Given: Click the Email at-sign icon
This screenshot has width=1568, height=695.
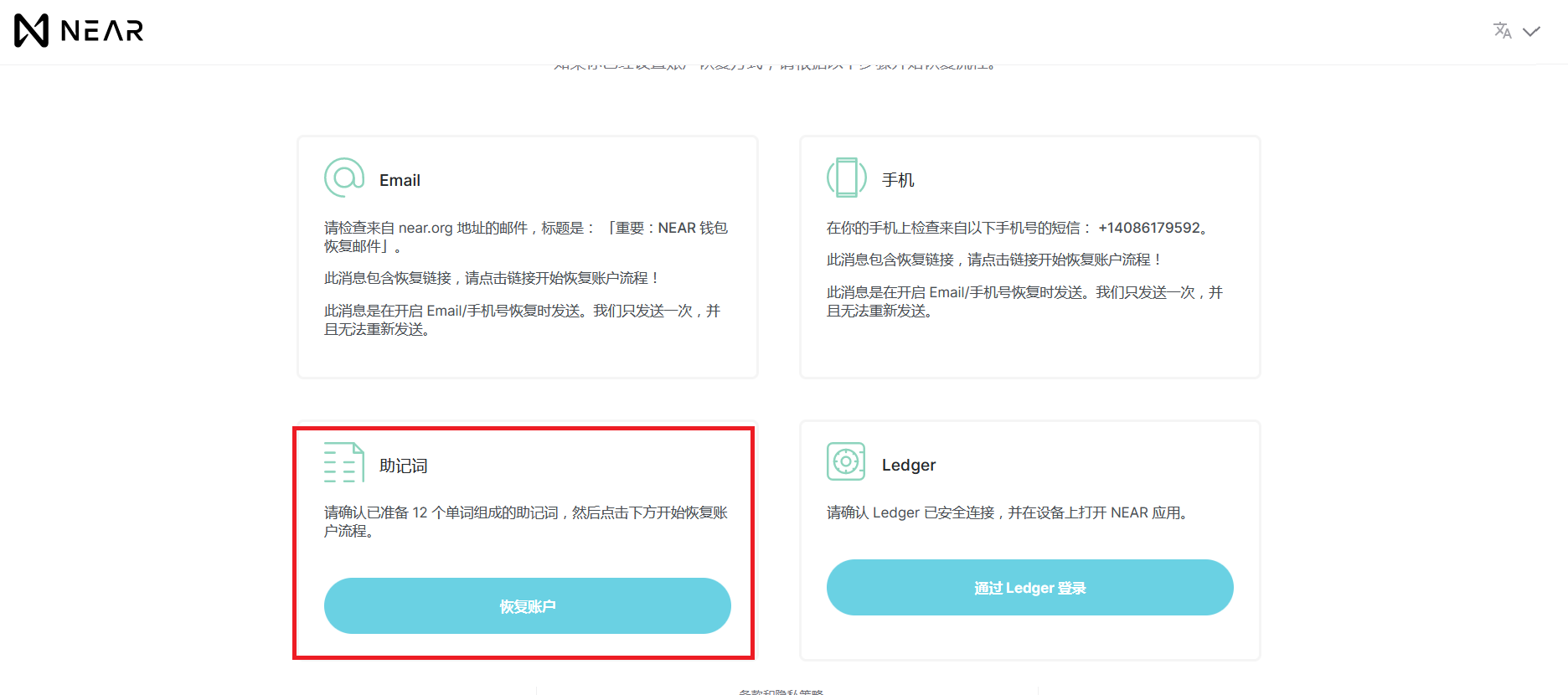Looking at the screenshot, I should click(344, 178).
